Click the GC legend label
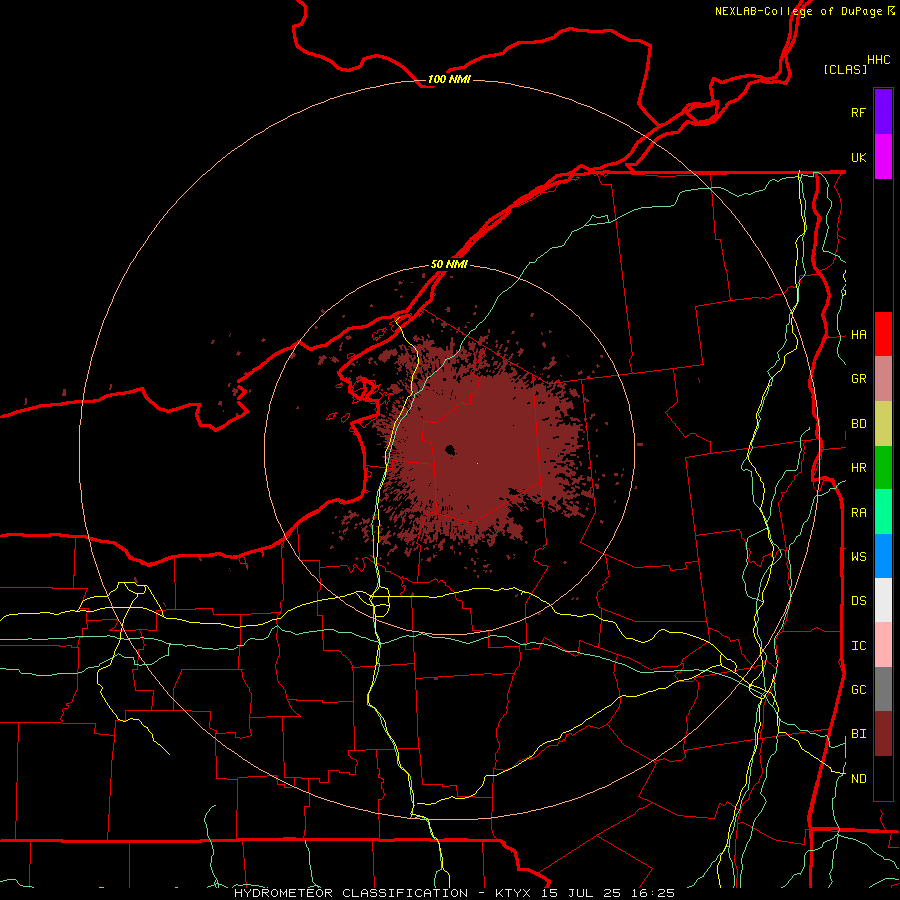The image size is (900, 900). [x=858, y=690]
